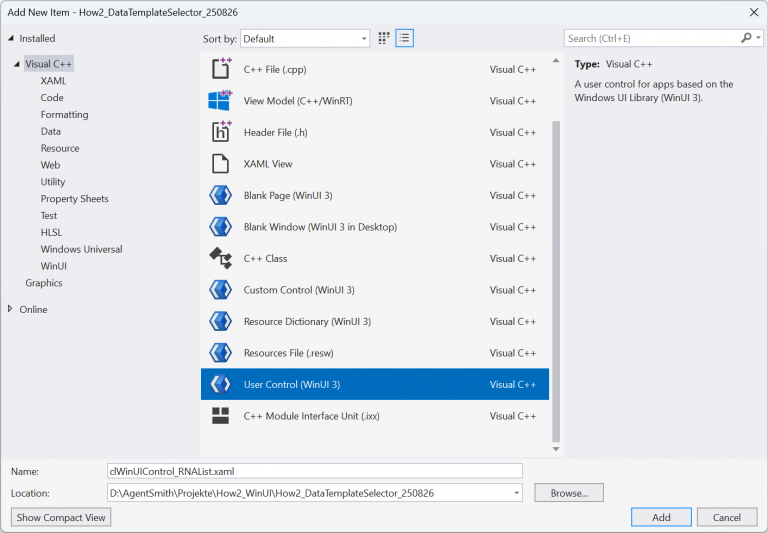This screenshot has width=768, height=533.
Task: Select the XAML View document icon
Action: point(220,164)
